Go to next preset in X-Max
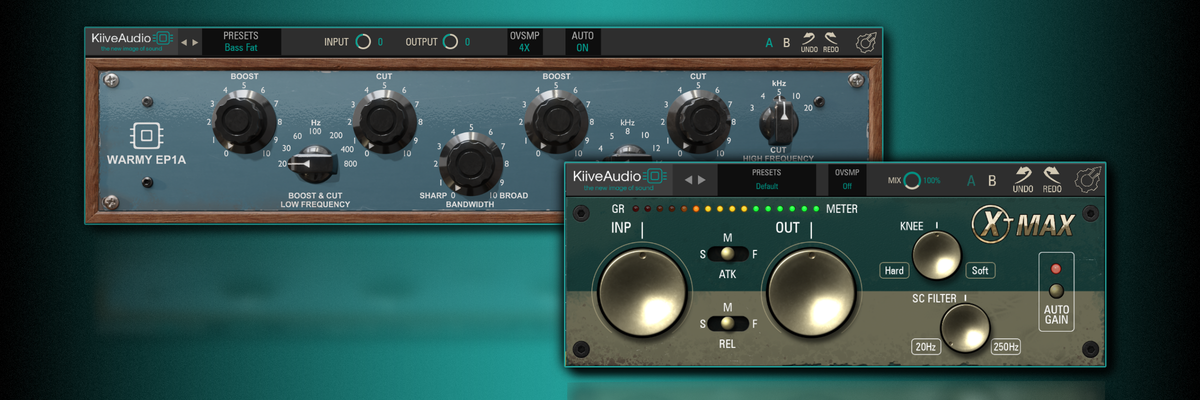Screen dimensions: 1200x400 [701, 180]
